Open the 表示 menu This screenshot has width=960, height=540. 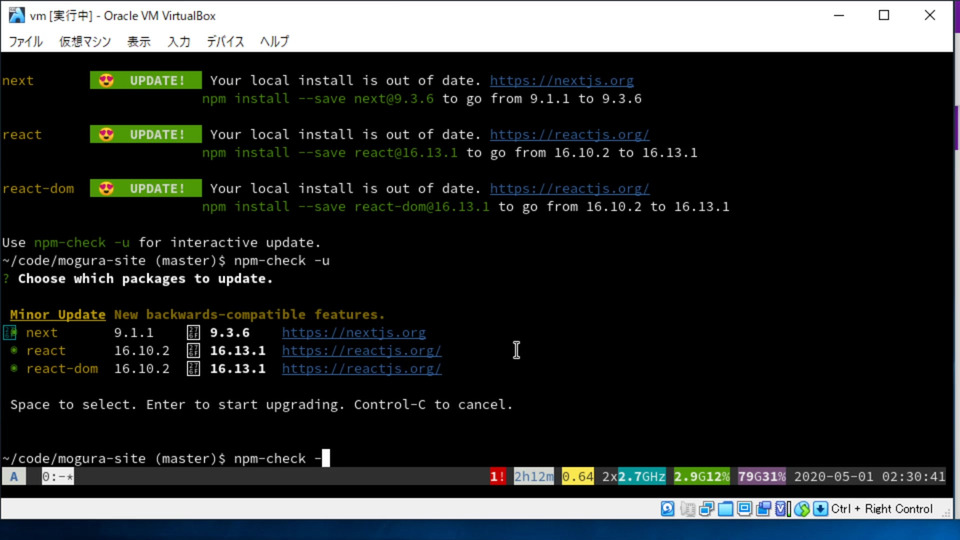point(139,42)
